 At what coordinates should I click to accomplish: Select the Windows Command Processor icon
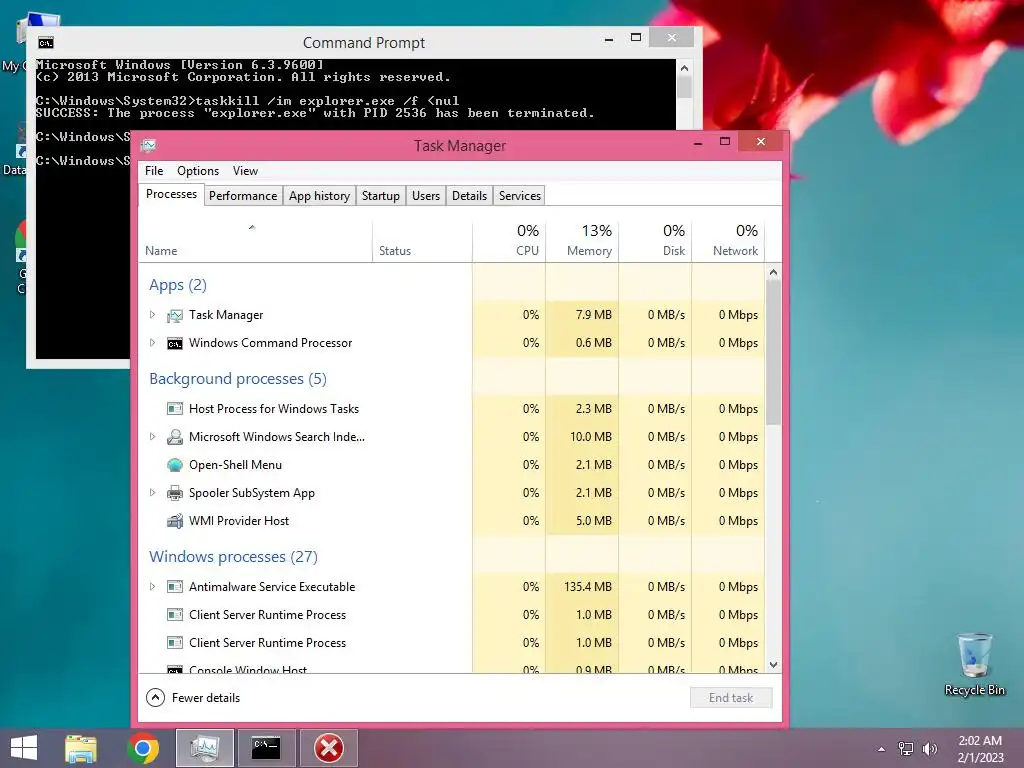pos(174,344)
